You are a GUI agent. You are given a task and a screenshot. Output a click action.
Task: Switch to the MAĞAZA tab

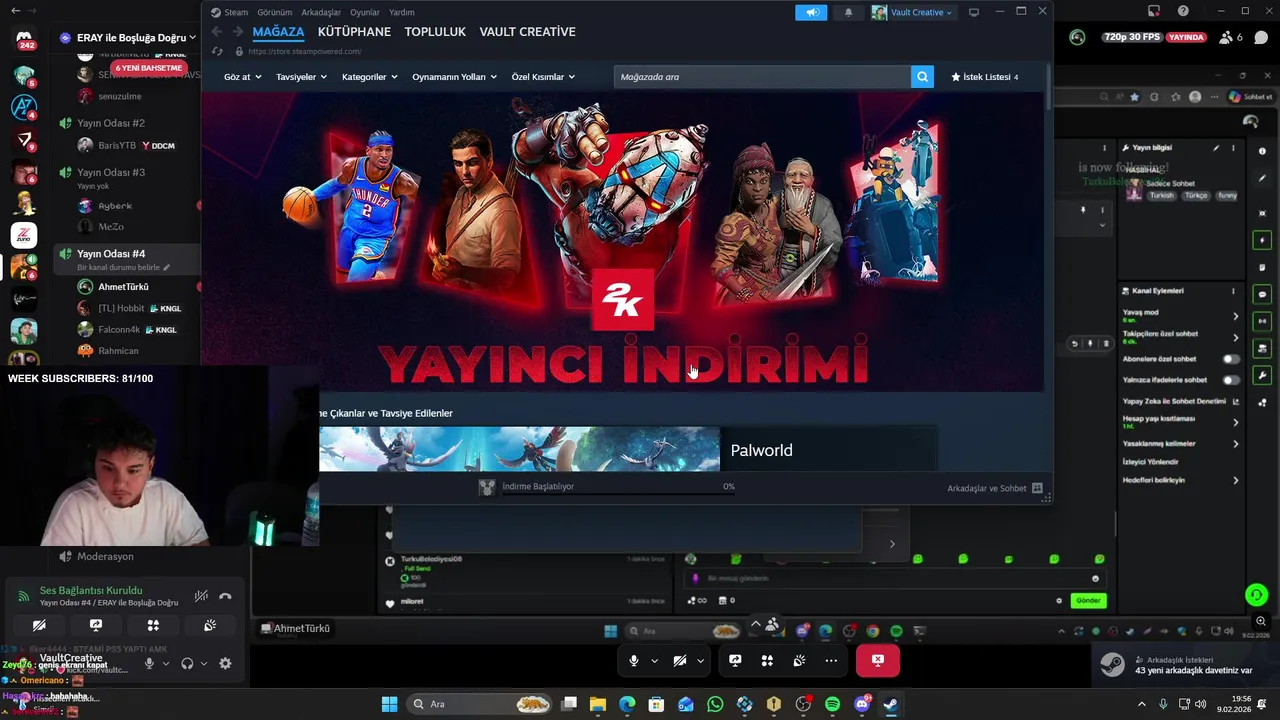278,32
